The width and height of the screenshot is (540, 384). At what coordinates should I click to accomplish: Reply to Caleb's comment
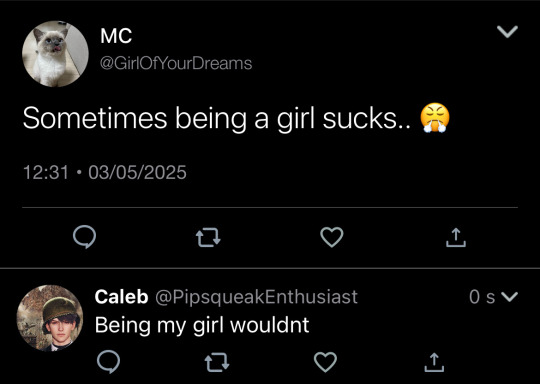(x=108, y=362)
